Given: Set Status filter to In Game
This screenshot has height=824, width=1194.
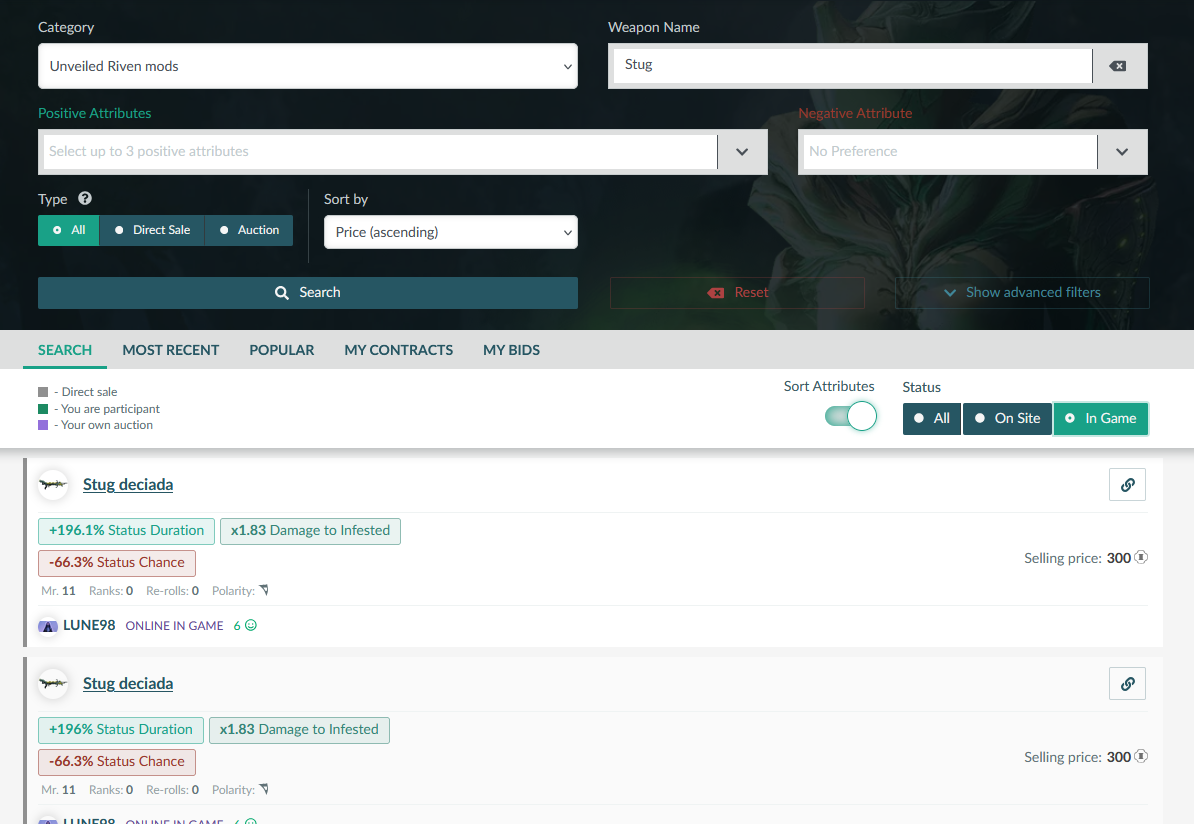Looking at the screenshot, I should 1101,419.
